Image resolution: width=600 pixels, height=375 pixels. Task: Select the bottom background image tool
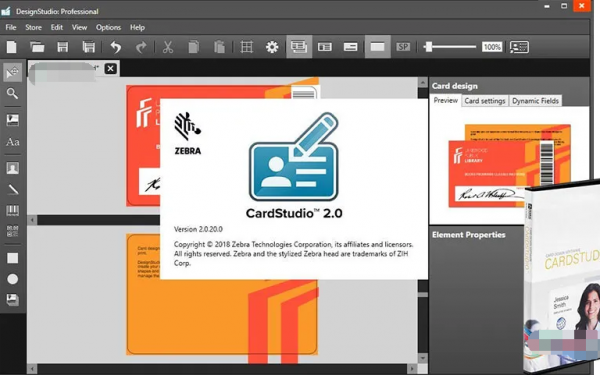12,300
